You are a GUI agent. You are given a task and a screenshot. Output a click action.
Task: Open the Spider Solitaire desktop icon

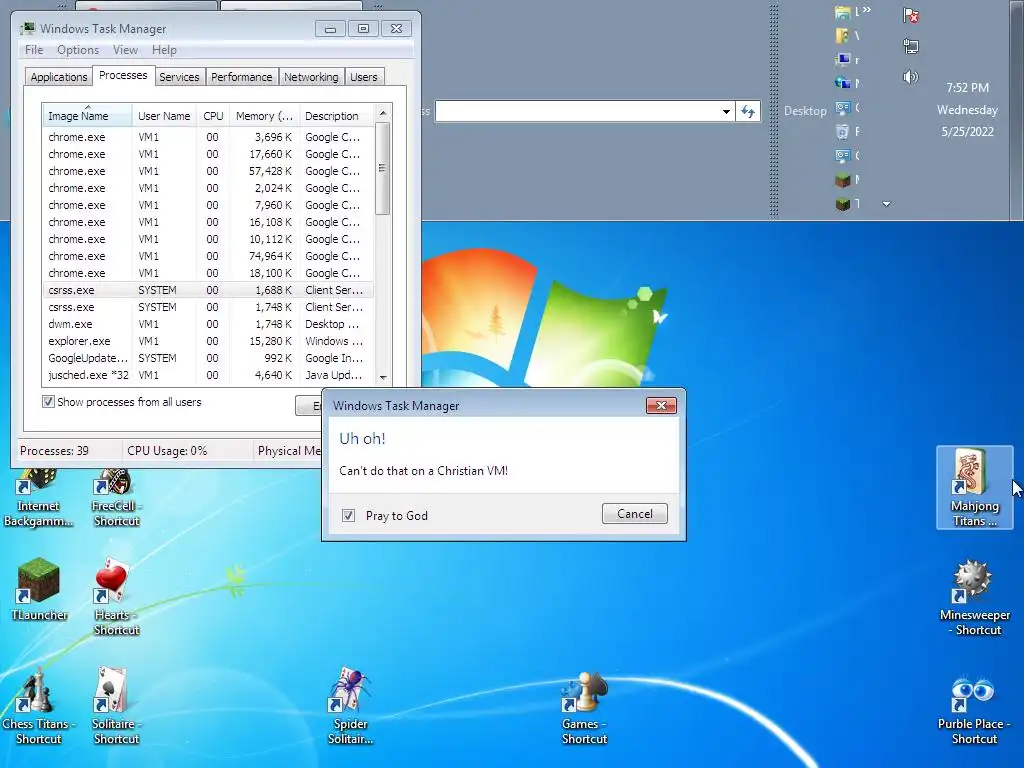(351, 707)
